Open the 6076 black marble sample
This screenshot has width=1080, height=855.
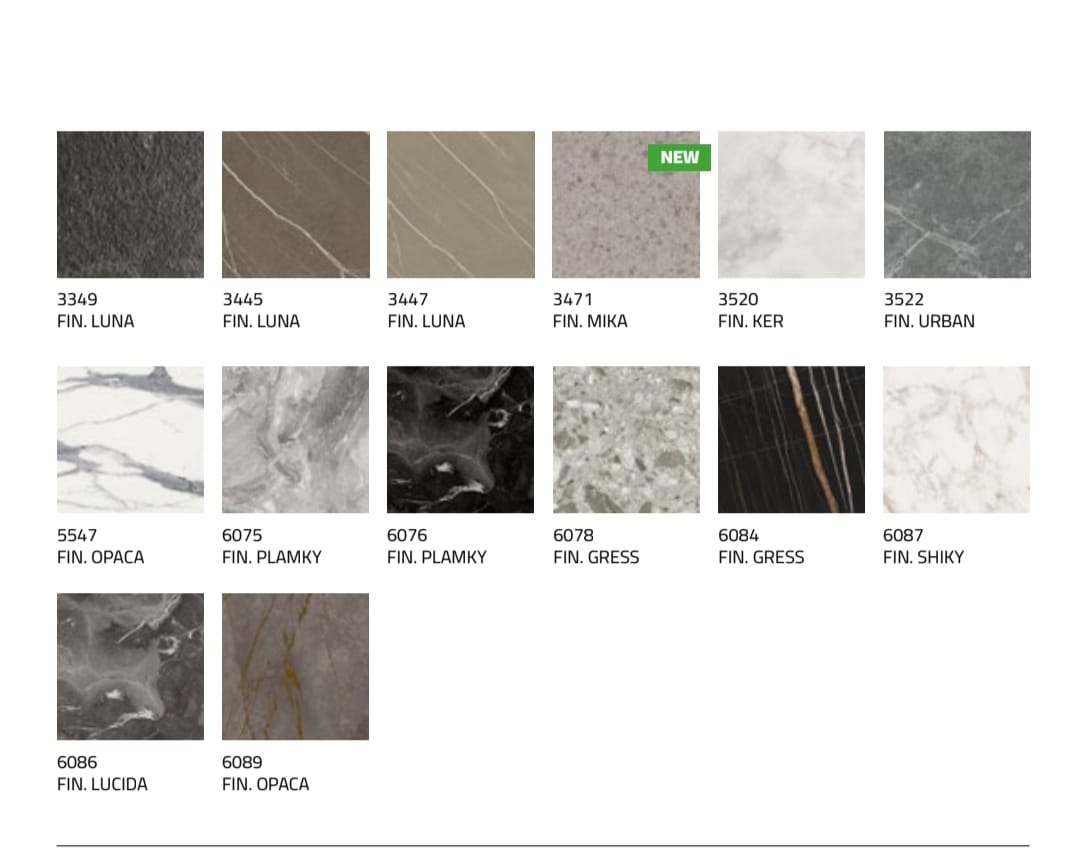460,440
